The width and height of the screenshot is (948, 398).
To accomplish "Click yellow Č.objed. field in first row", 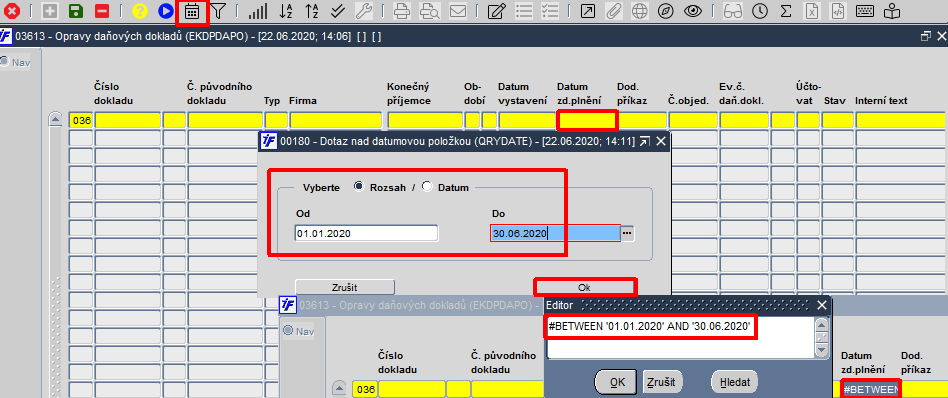I will (x=692, y=120).
